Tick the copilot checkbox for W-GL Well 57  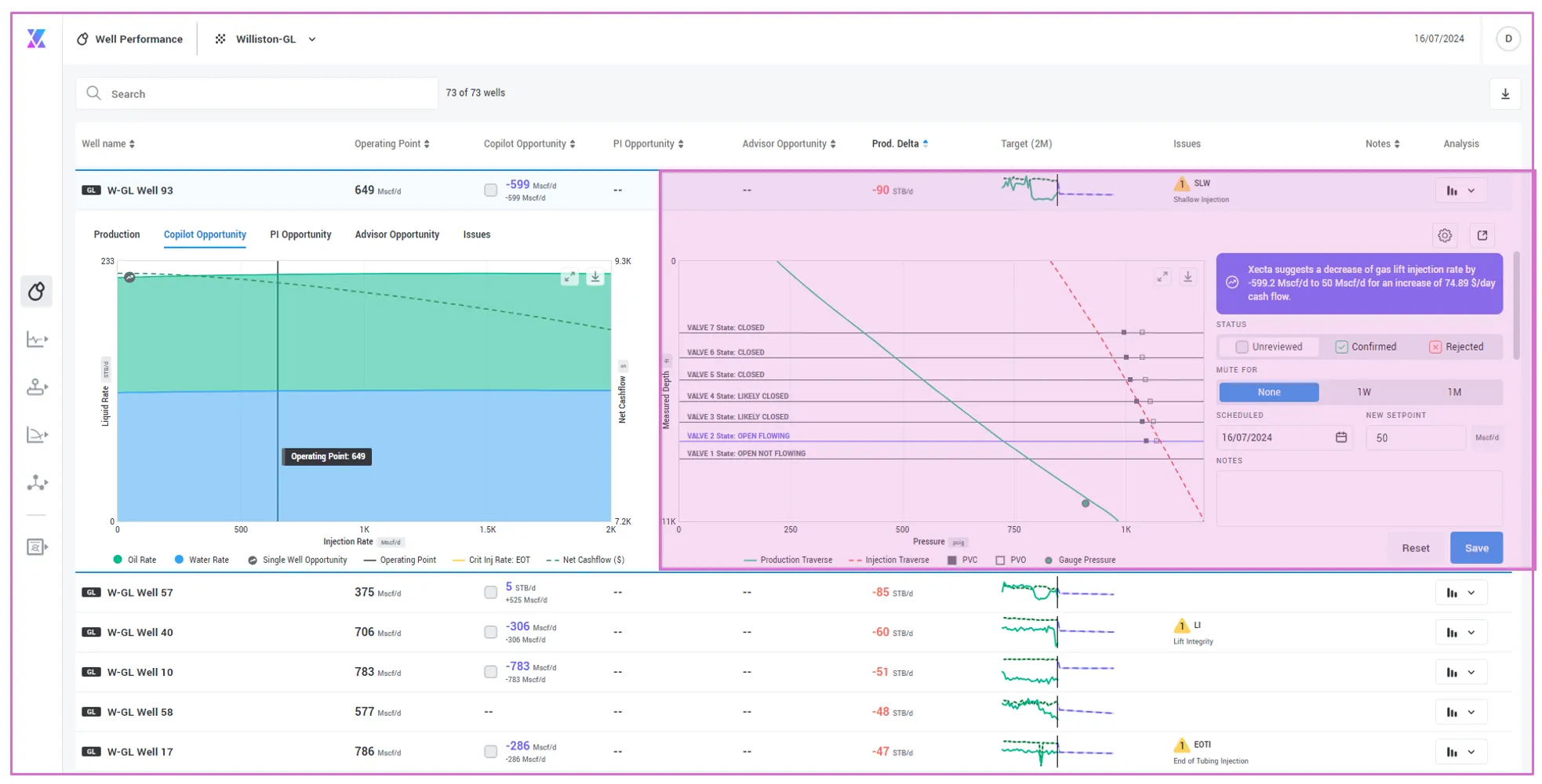(x=491, y=593)
